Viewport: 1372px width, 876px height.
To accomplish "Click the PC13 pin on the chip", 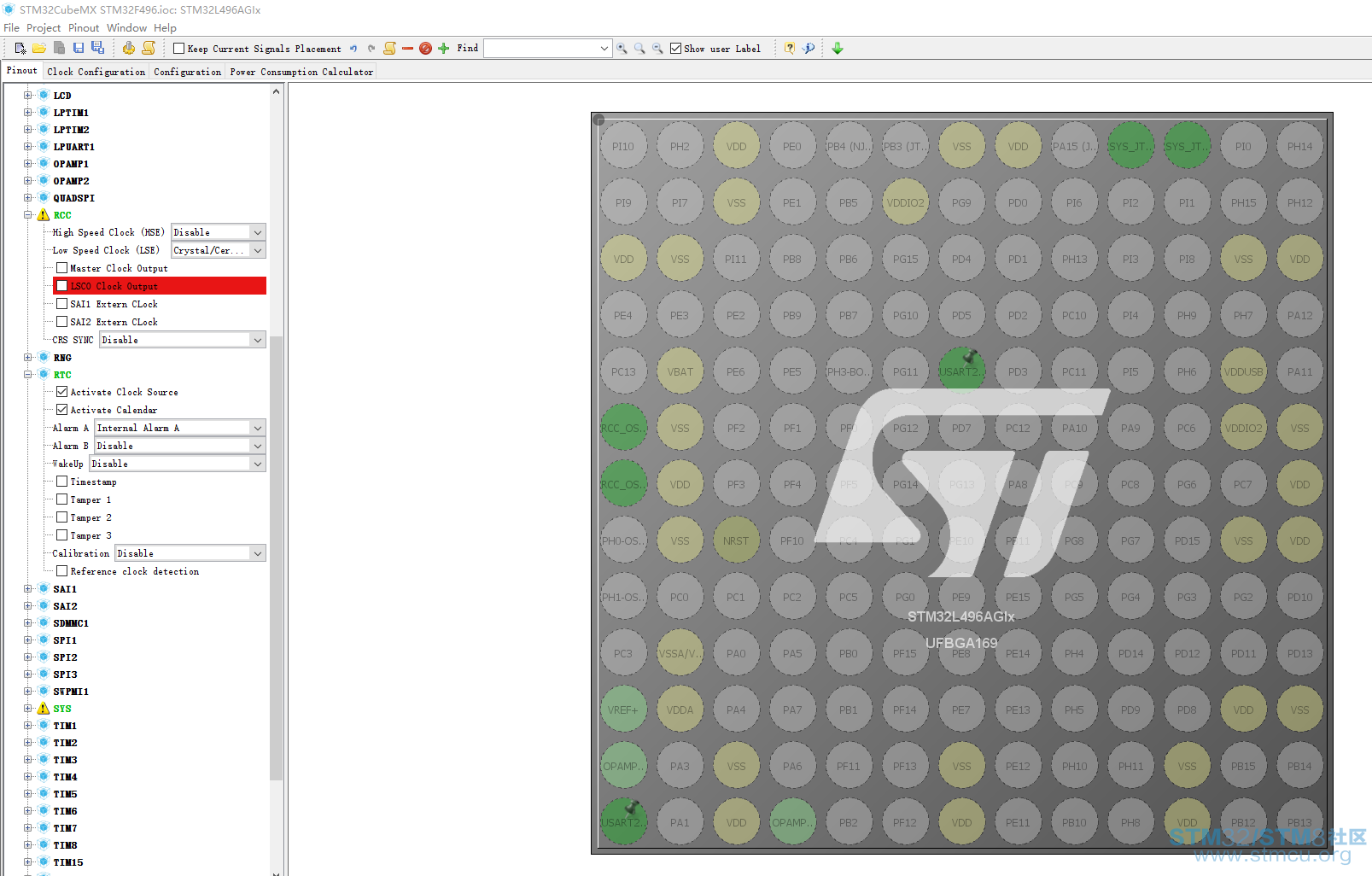I will click(x=623, y=371).
